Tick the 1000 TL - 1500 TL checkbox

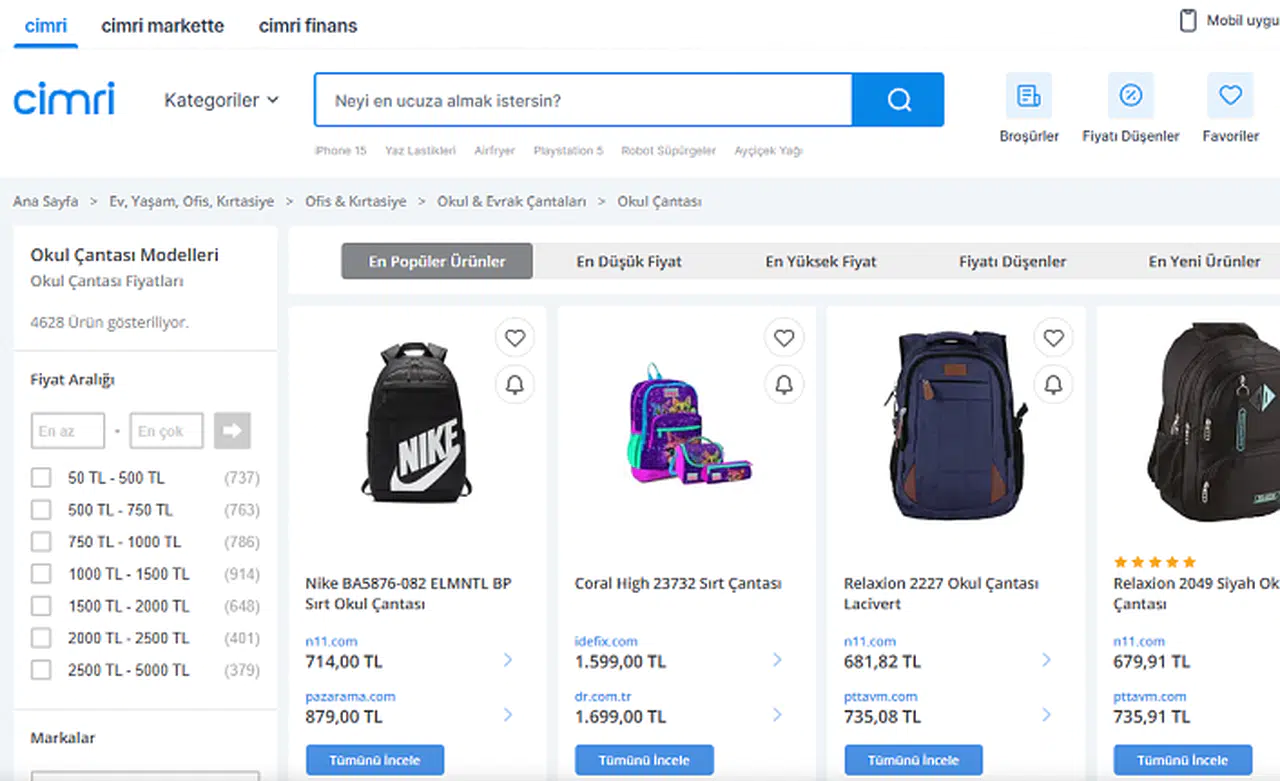41,574
